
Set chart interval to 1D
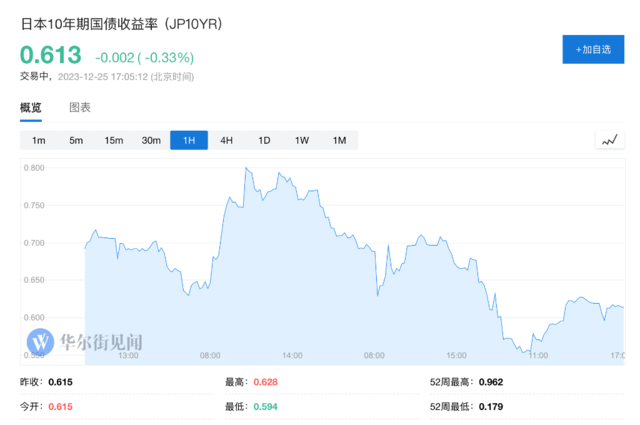pyautogui.click(x=264, y=140)
